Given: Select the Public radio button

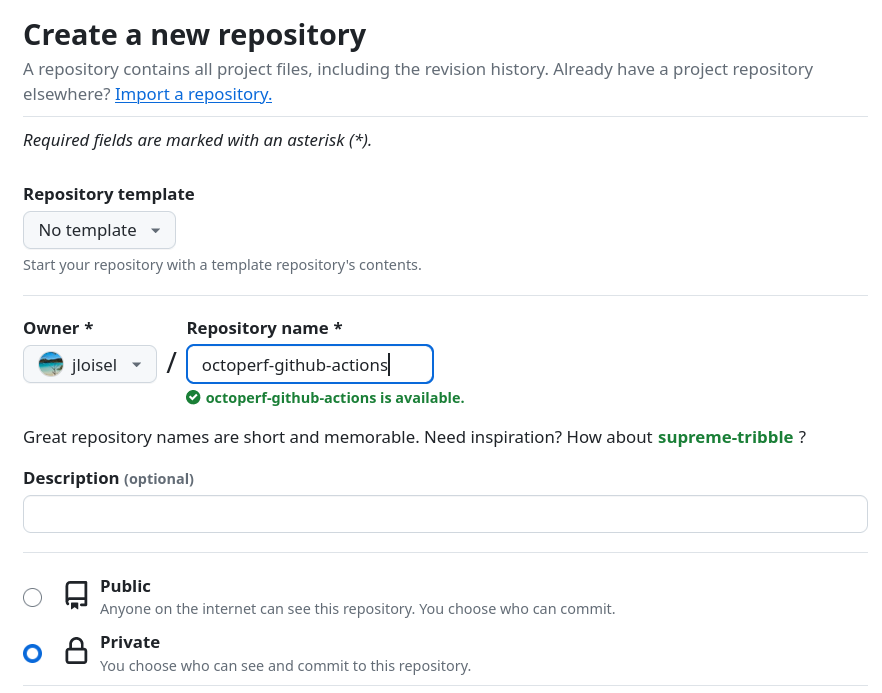Looking at the screenshot, I should pyautogui.click(x=32, y=596).
